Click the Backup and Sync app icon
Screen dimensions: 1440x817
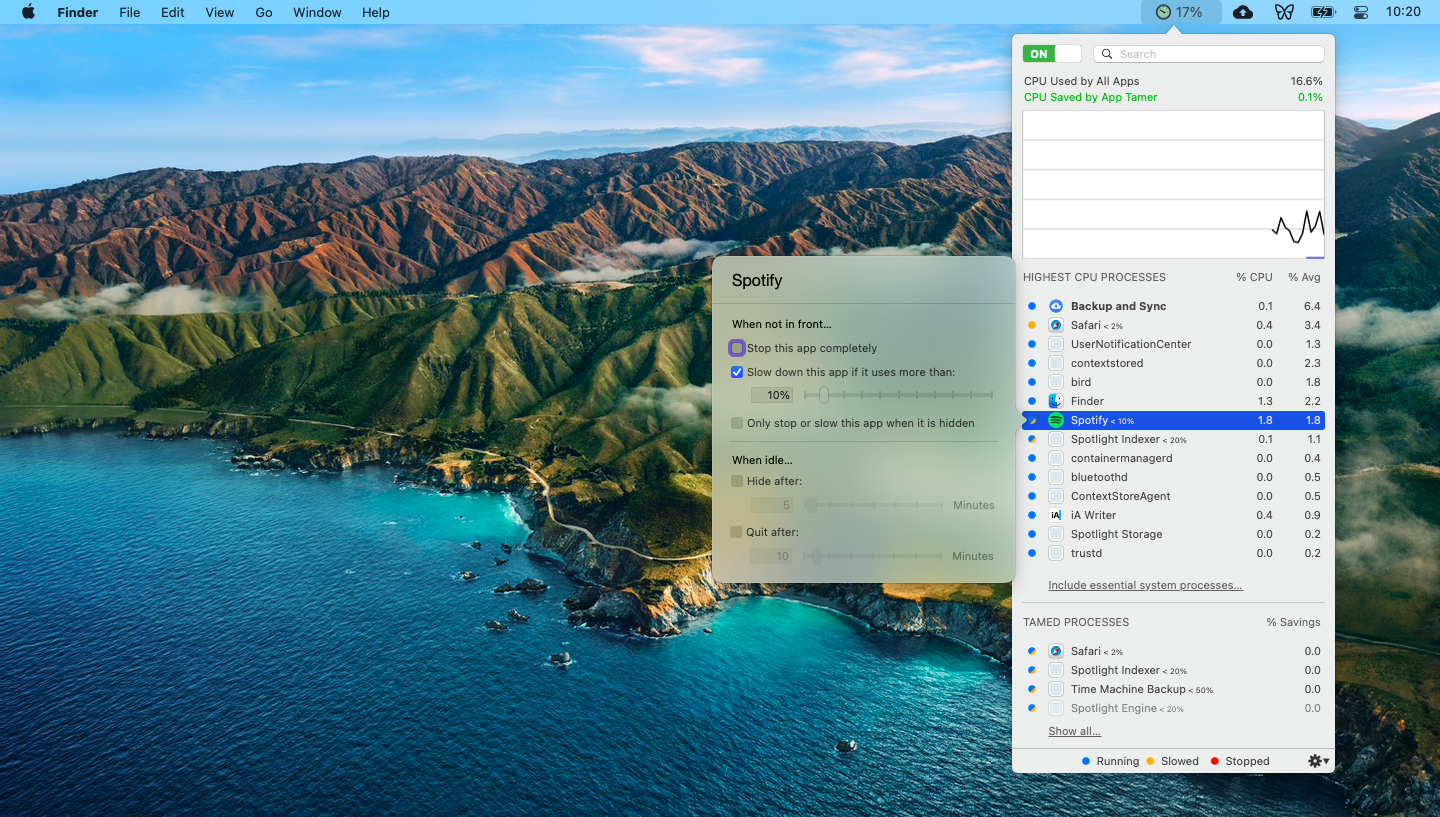pyautogui.click(x=1056, y=306)
